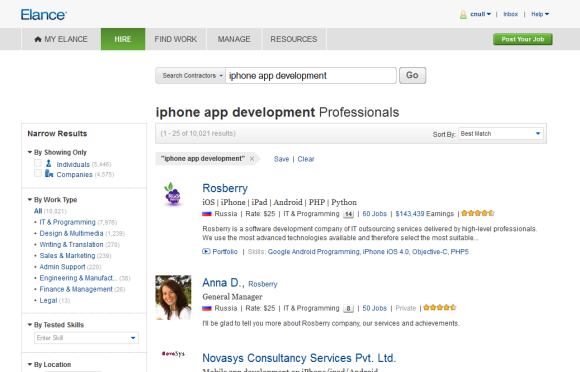
Task: Click the Rosberry company logo
Action: [x=173, y=194]
